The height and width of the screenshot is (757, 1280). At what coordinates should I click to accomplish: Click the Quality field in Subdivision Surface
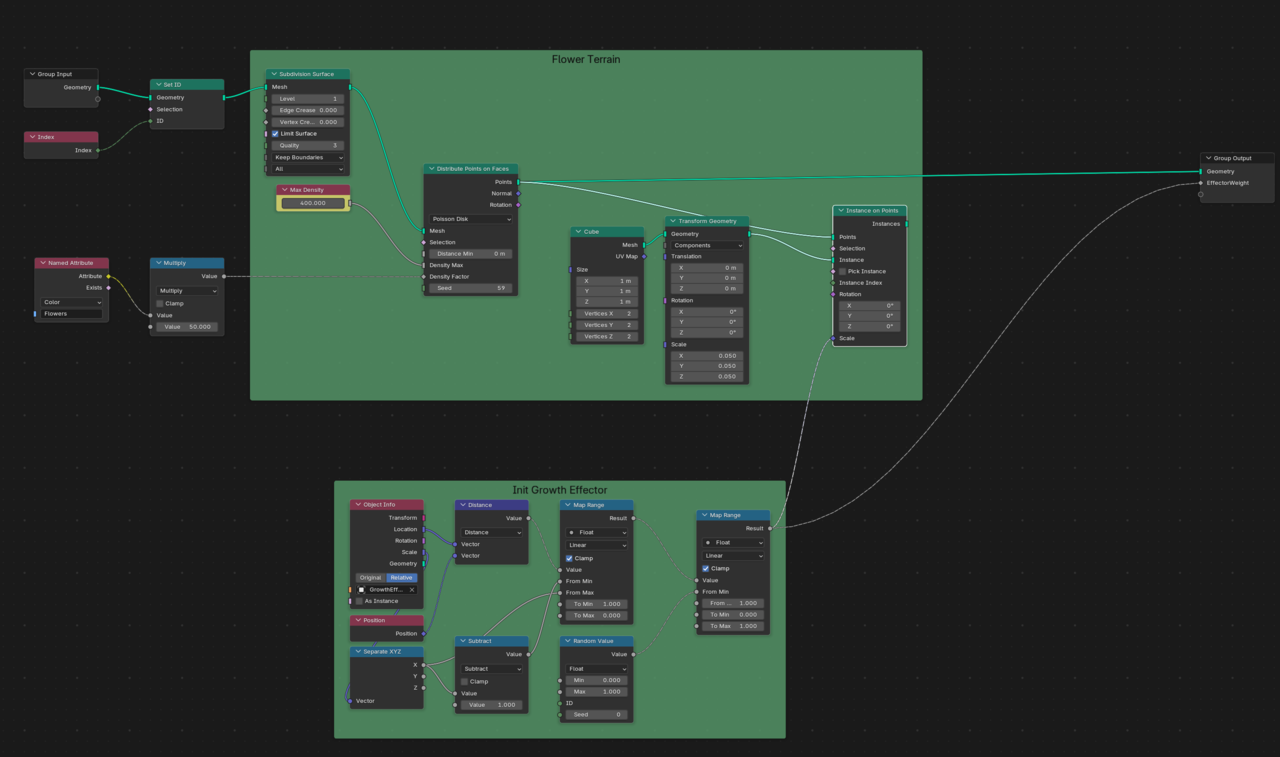coord(308,146)
